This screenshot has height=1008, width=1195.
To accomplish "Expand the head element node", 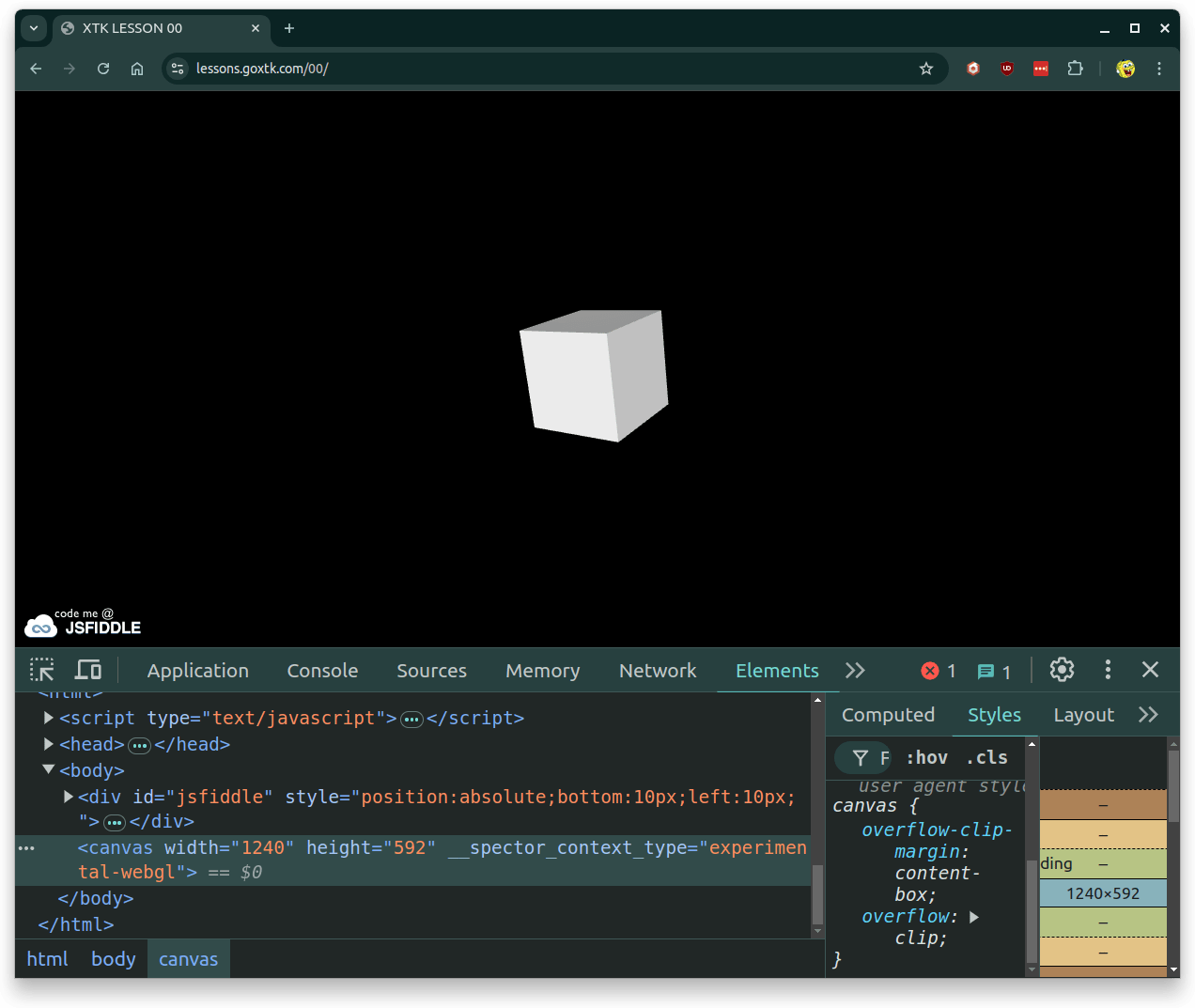I will [48, 744].
